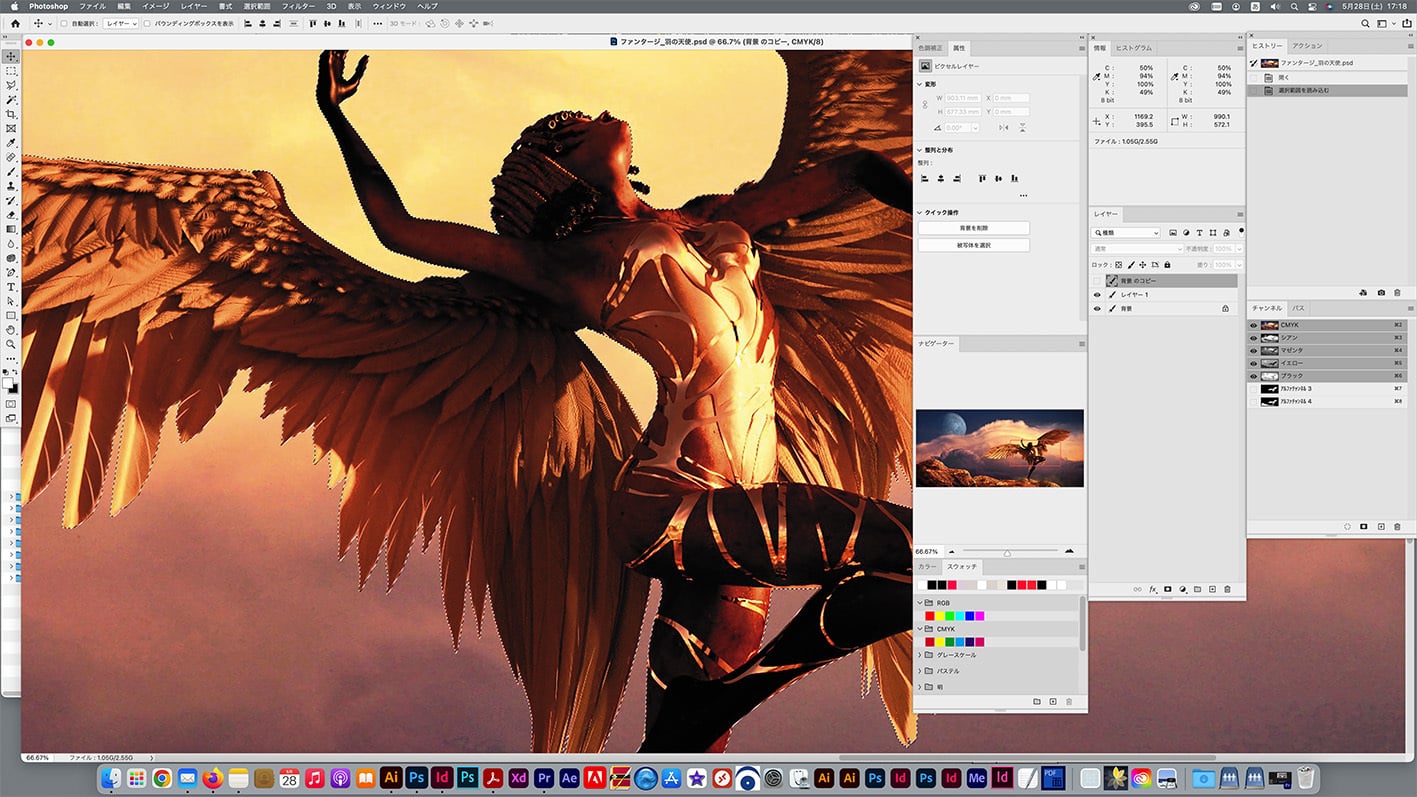The image size is (1417, 797).
Task: Collapse the 変形 section
Action: coord(920,85)
